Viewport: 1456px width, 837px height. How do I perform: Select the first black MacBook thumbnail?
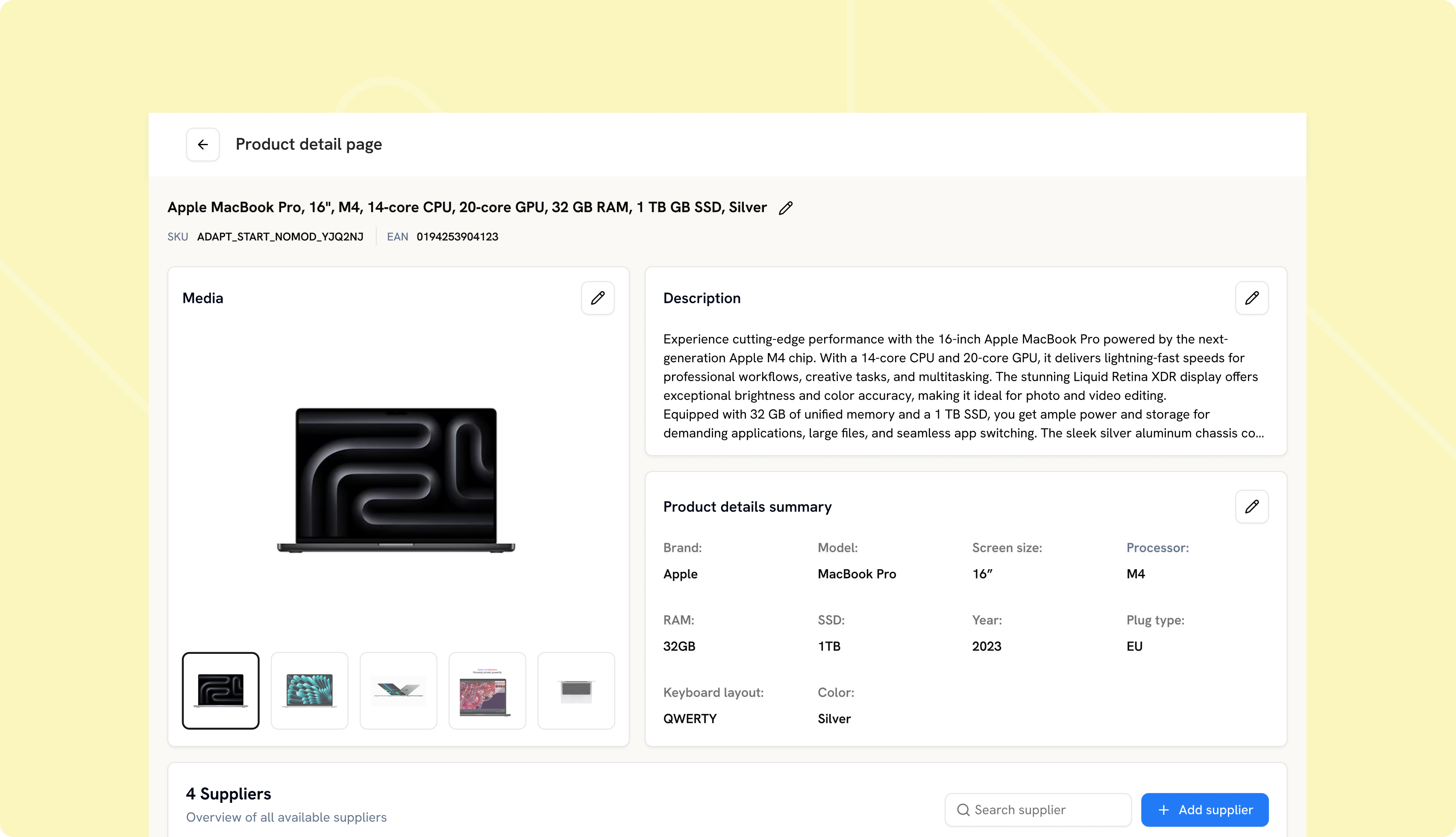point(221,691)
